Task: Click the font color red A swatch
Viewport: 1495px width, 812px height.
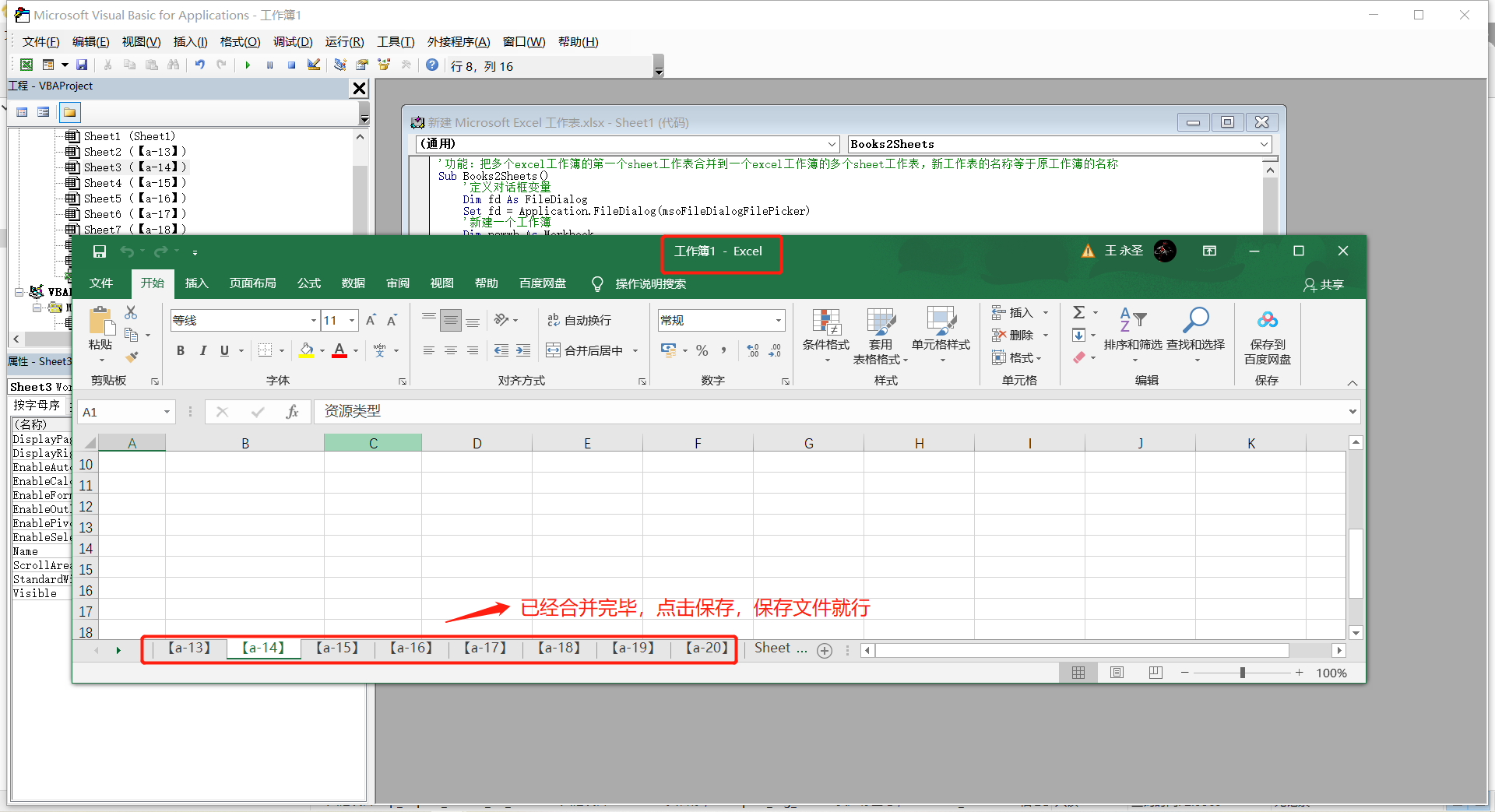Action: click(339, 350)
